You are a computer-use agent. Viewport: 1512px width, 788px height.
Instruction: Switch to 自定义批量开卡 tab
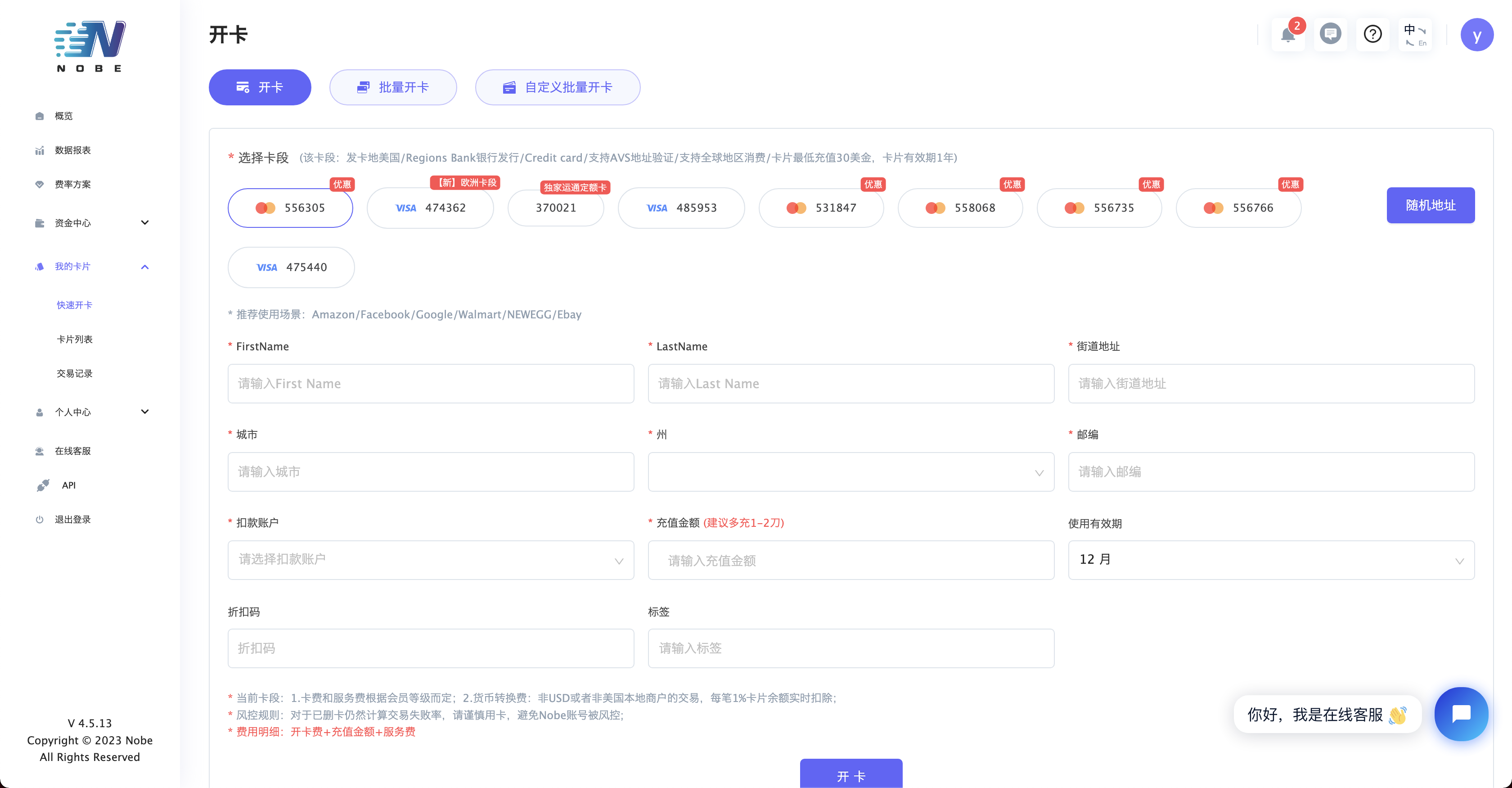(557, 87)
